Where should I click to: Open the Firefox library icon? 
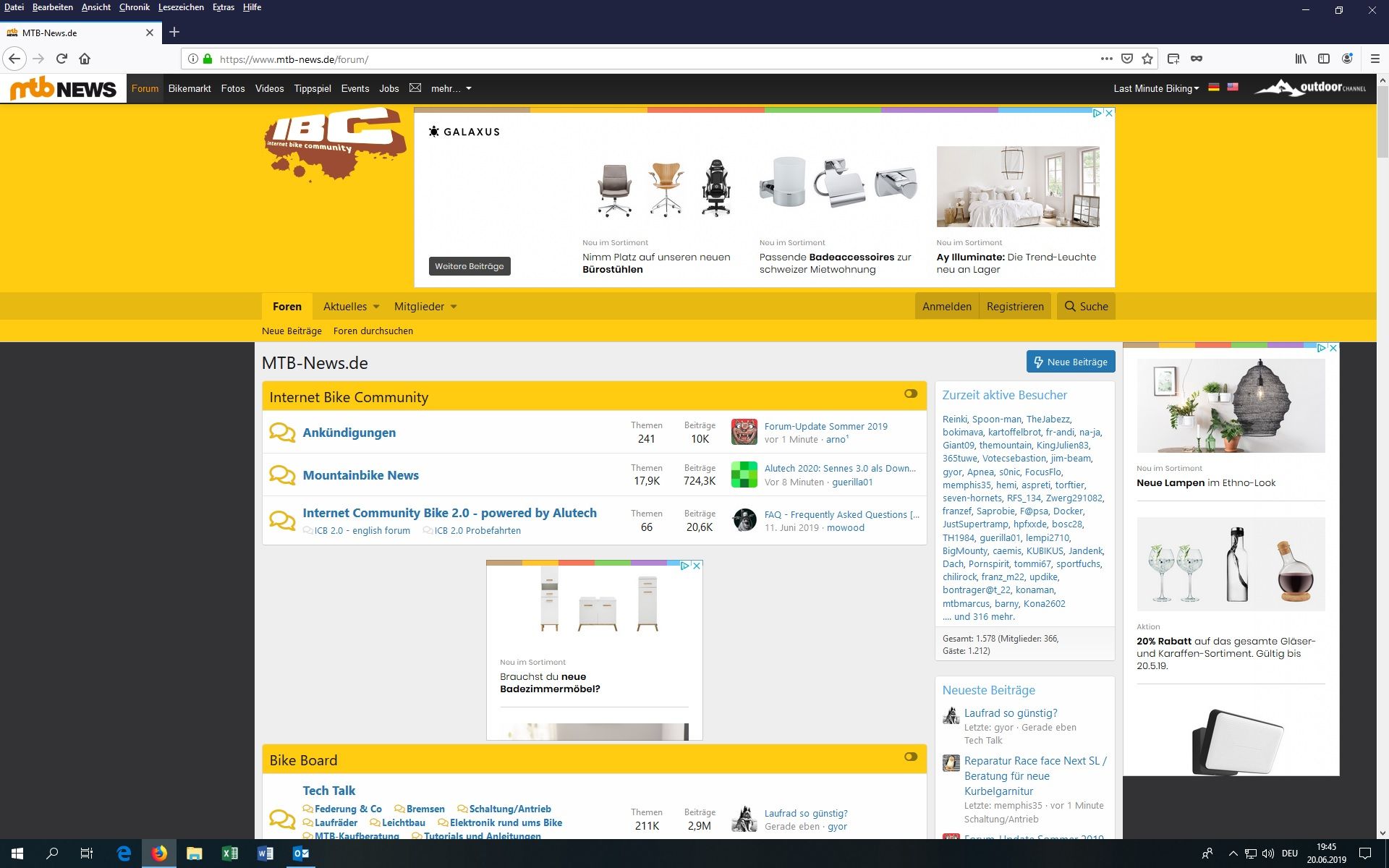pos(1301,59)
